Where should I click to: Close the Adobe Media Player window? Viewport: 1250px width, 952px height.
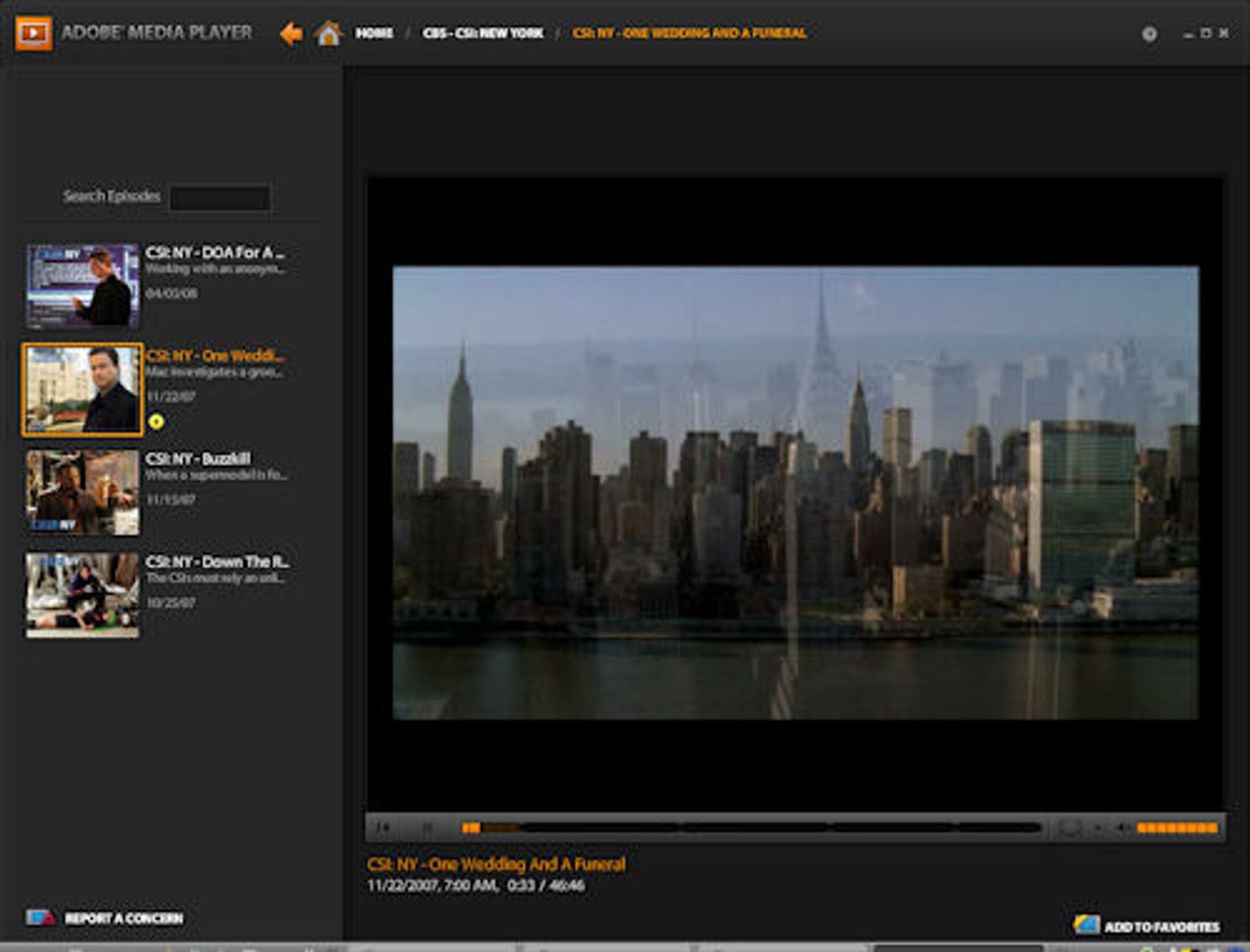coord(1224,33)
